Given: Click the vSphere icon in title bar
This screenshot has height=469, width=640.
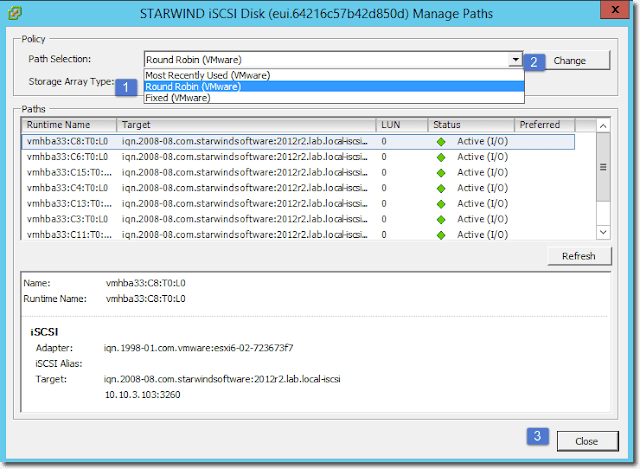Looking at the screenshot, I should 15,13.
